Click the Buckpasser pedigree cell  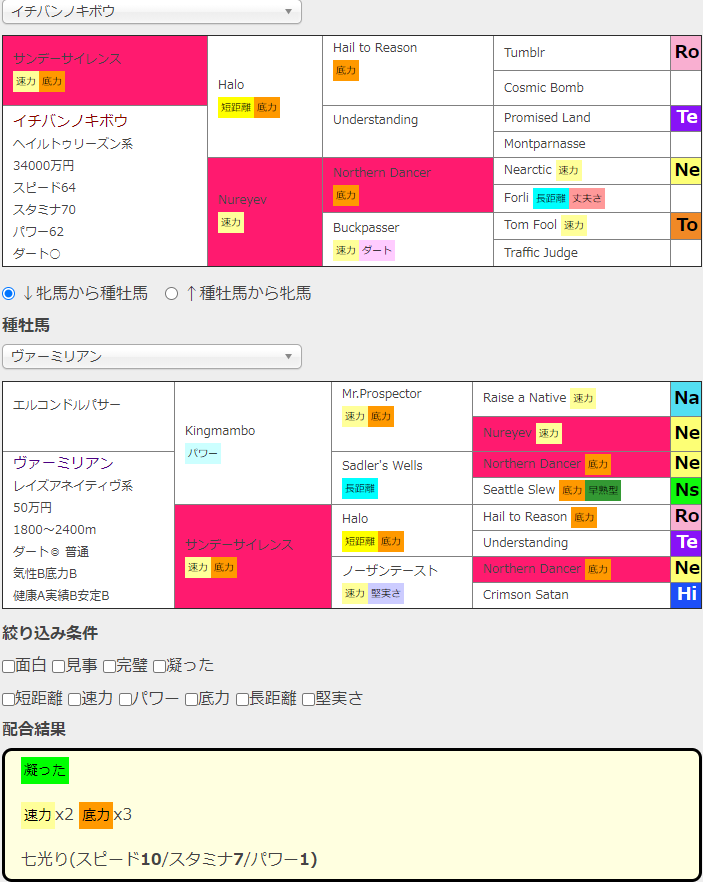tap(366, 228)
